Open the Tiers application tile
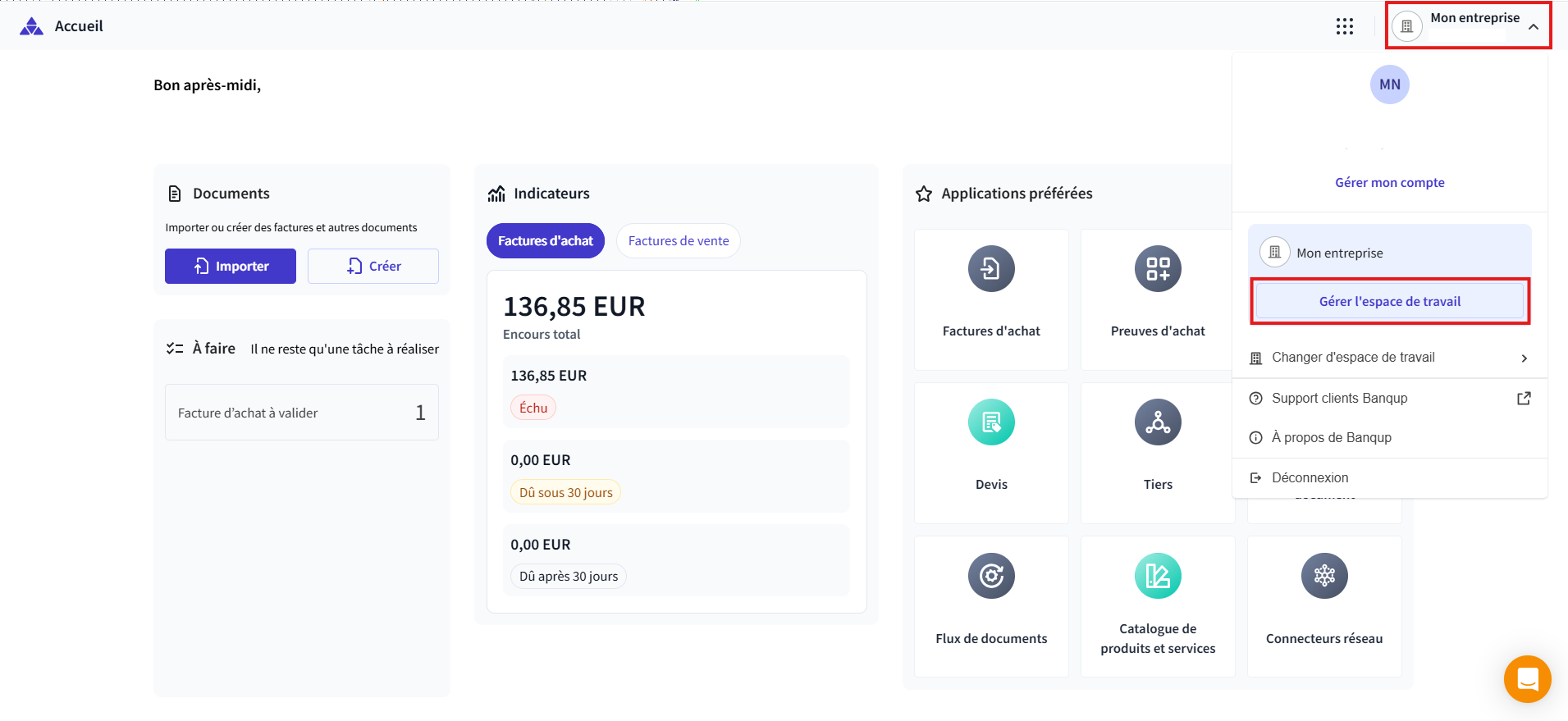Screen dimensions: 1568x721 pyautogui.click(x=1157, y=452)
